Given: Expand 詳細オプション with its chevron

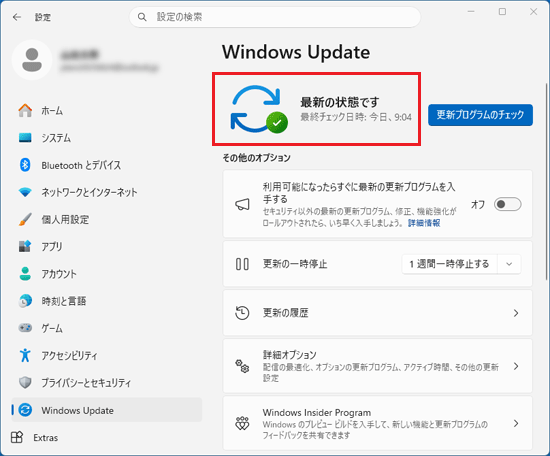Looking at the screenshot, I should coord(516,366).
